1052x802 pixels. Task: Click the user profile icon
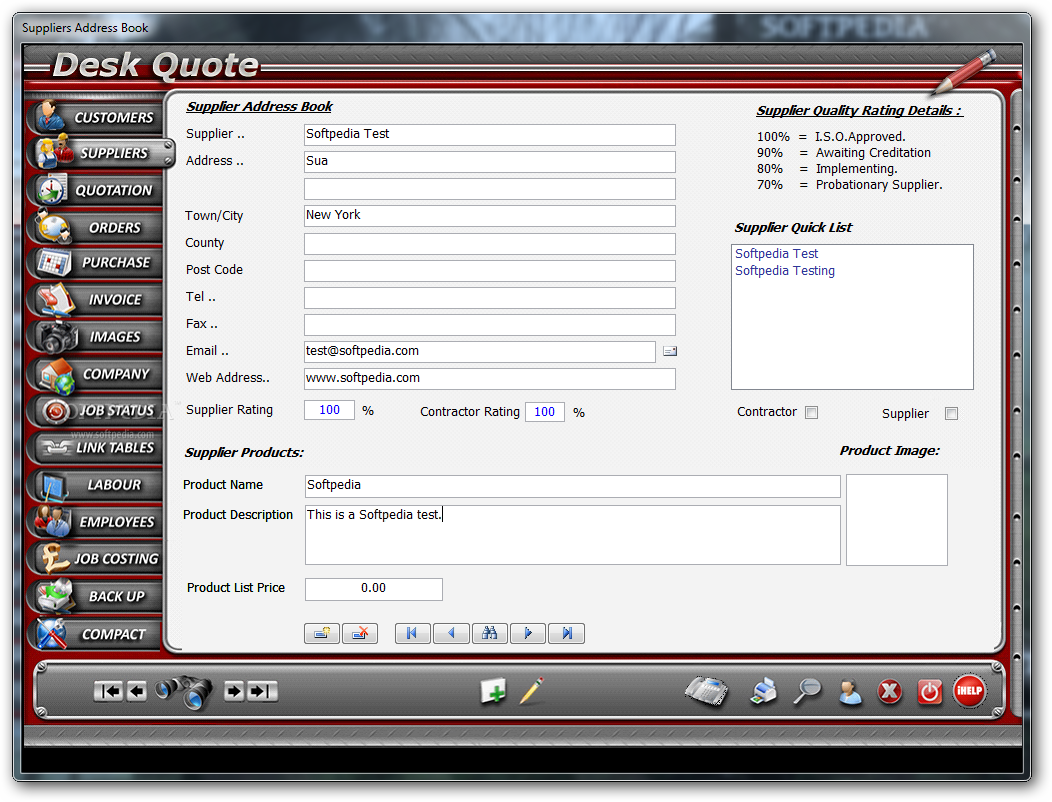(x=850, y=692)
